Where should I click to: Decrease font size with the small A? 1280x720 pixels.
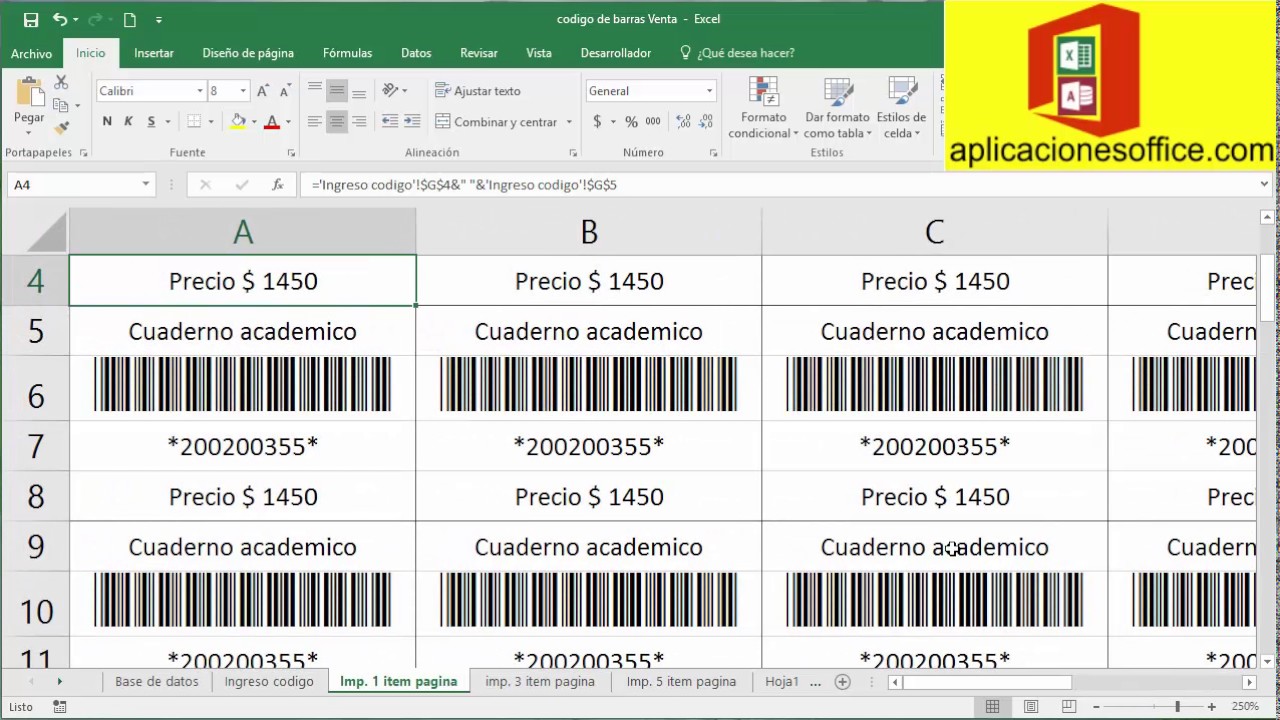(284, 91)
